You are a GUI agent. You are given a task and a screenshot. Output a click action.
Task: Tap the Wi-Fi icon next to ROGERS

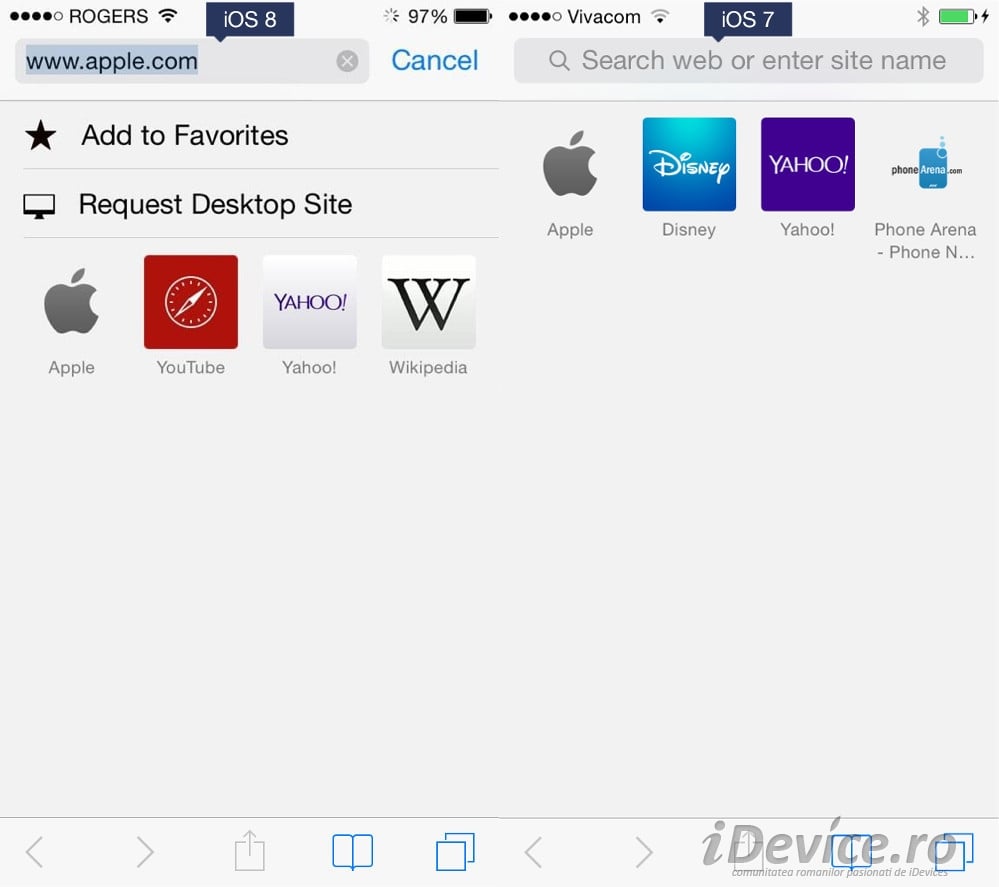168,16
